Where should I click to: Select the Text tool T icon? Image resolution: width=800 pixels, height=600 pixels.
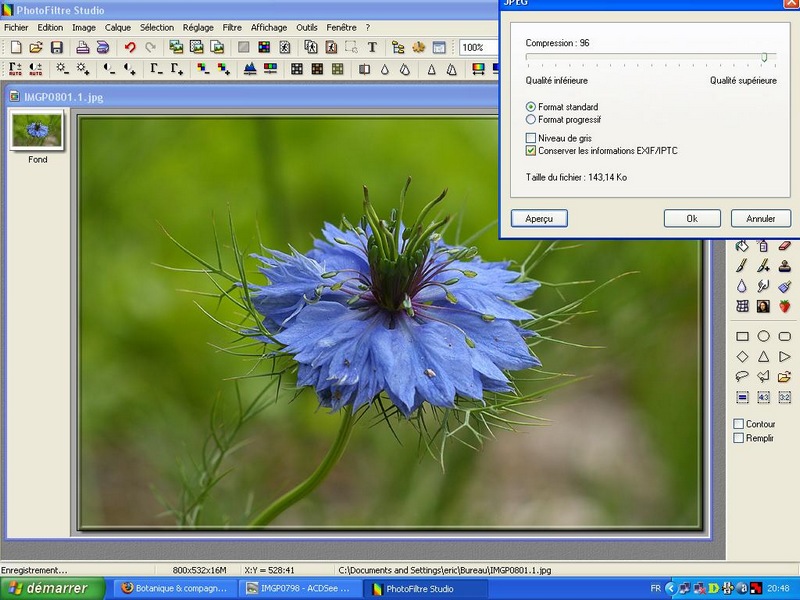[372, 47]
